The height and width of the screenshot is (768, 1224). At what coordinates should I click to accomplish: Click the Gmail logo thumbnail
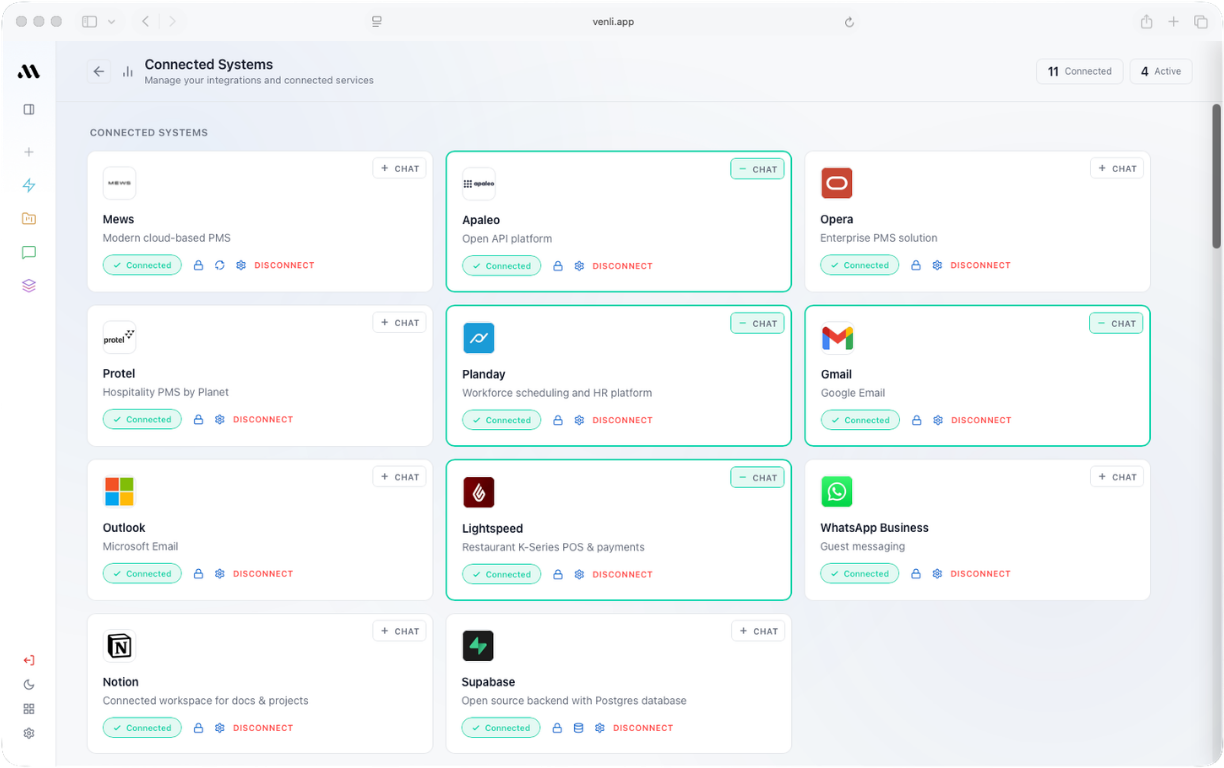[837, 338]
